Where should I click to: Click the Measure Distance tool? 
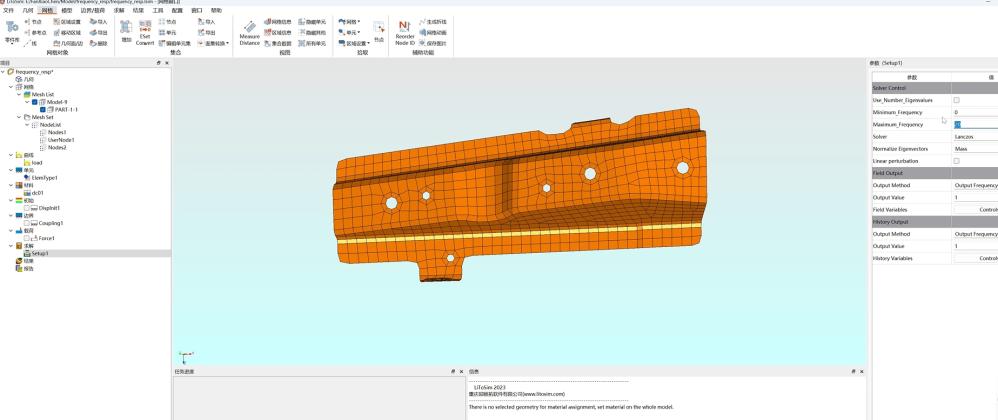pyautogui.click(x=250, y=32)
